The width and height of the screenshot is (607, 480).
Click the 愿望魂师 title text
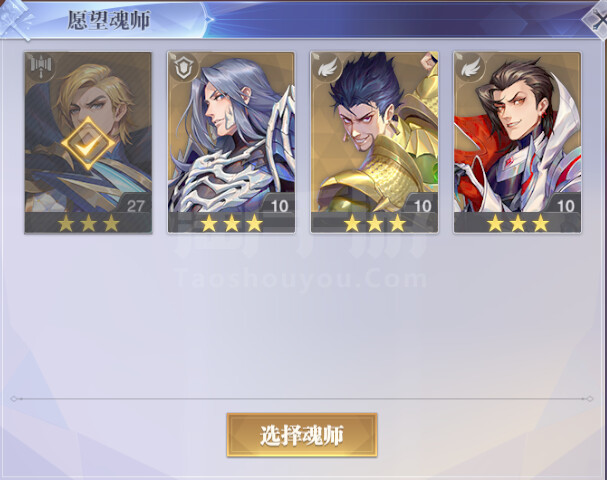point(109,21)
